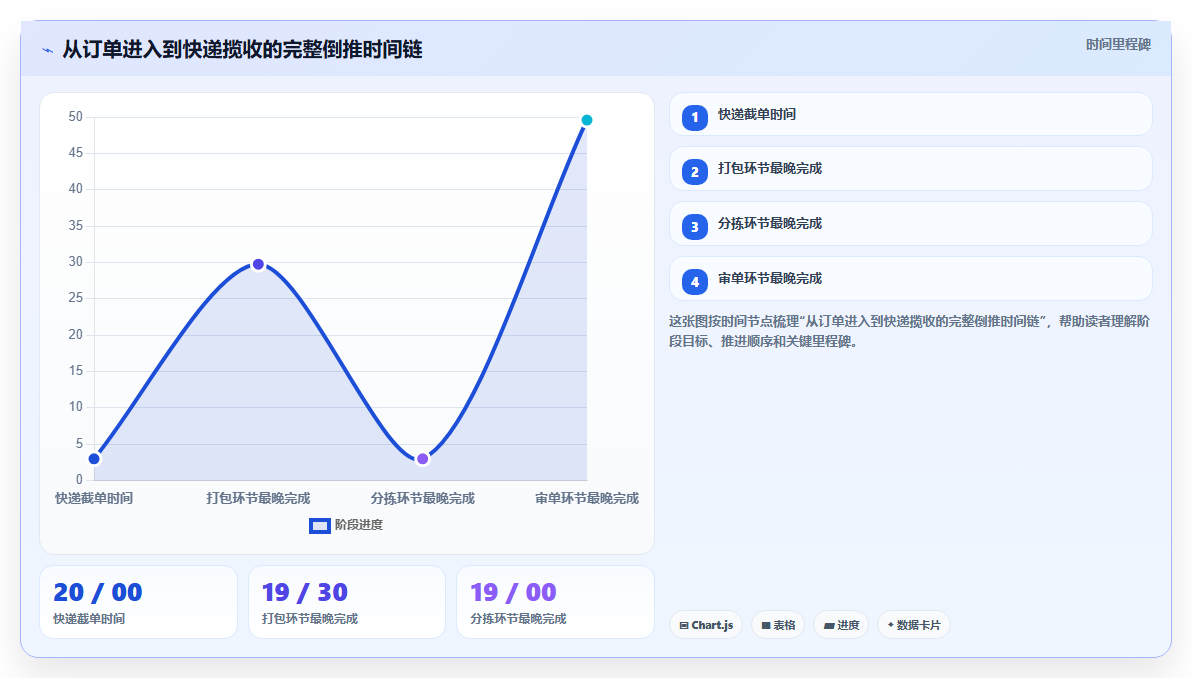
Task: Click the 打包环节最晚完成 caption under 19 / 30
Action: [x=309, y=619]
